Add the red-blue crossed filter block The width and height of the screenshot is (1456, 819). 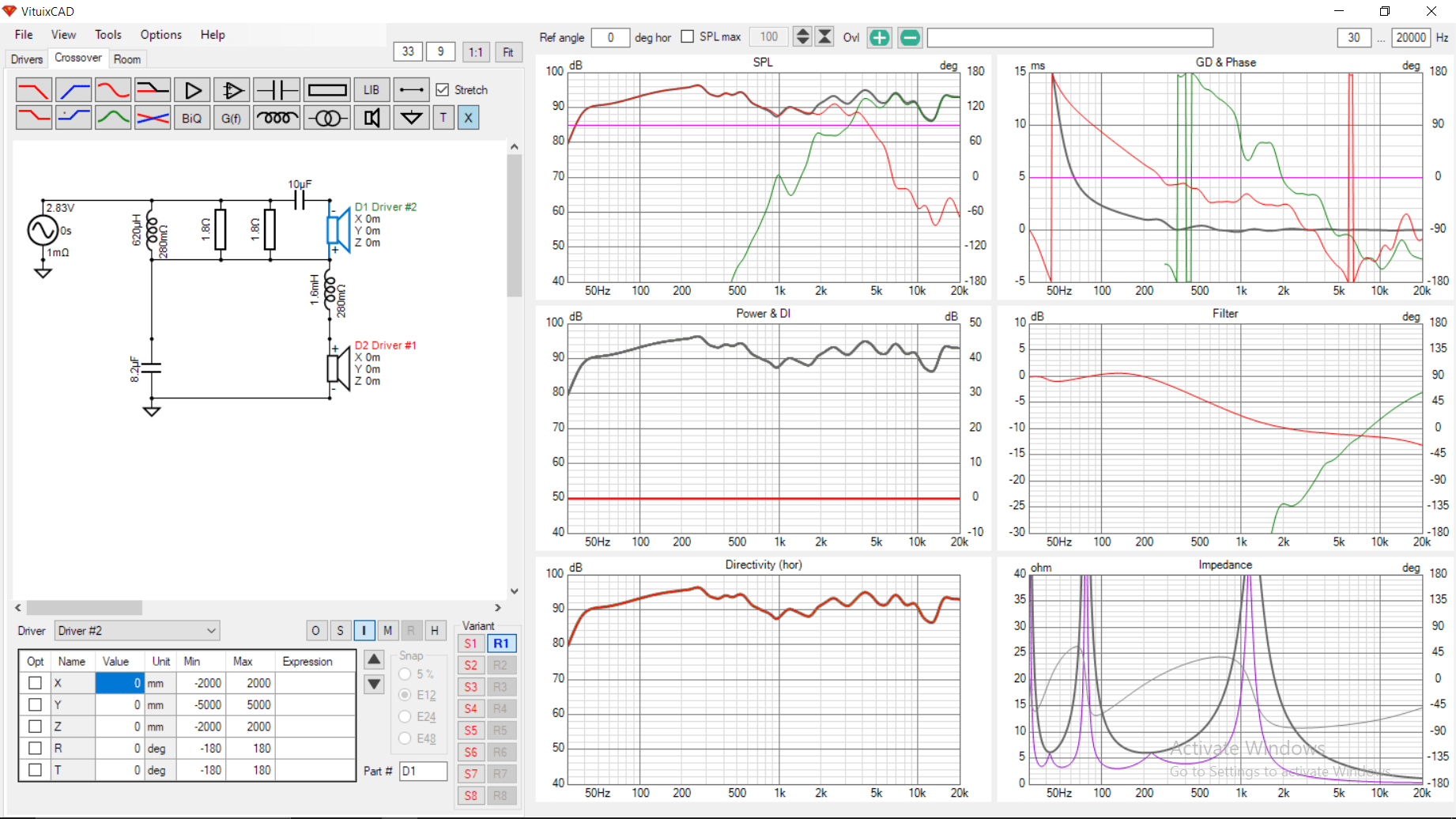click(153, 118)
